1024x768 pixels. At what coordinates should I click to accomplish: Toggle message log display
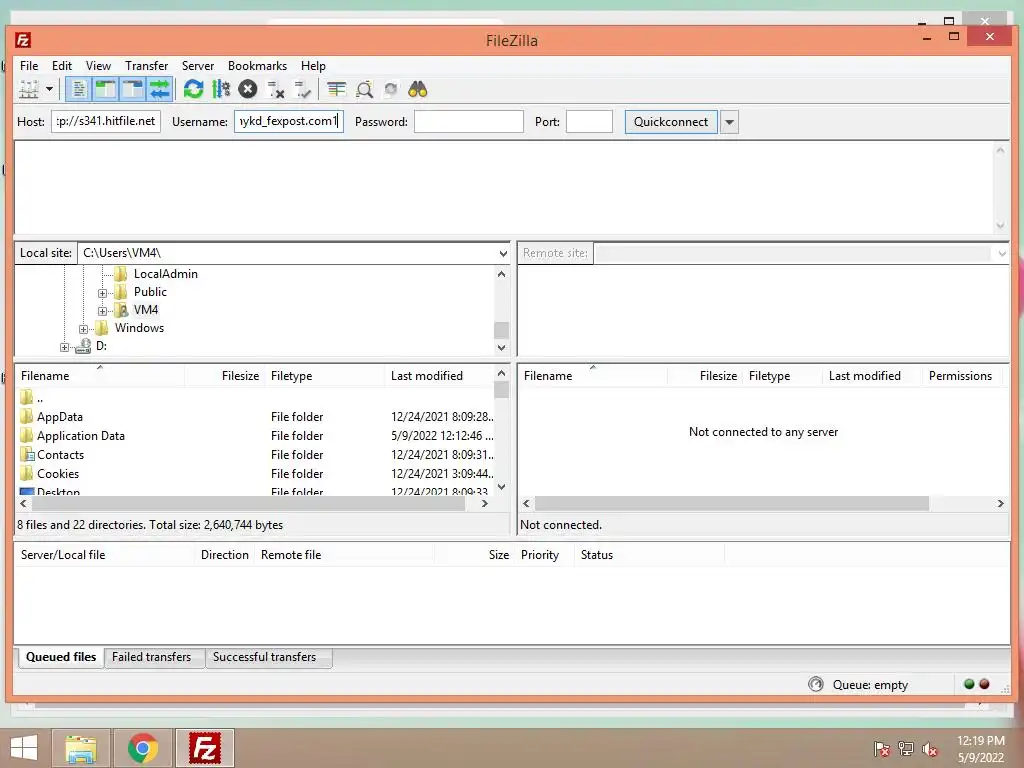click(x=79, y=89)
